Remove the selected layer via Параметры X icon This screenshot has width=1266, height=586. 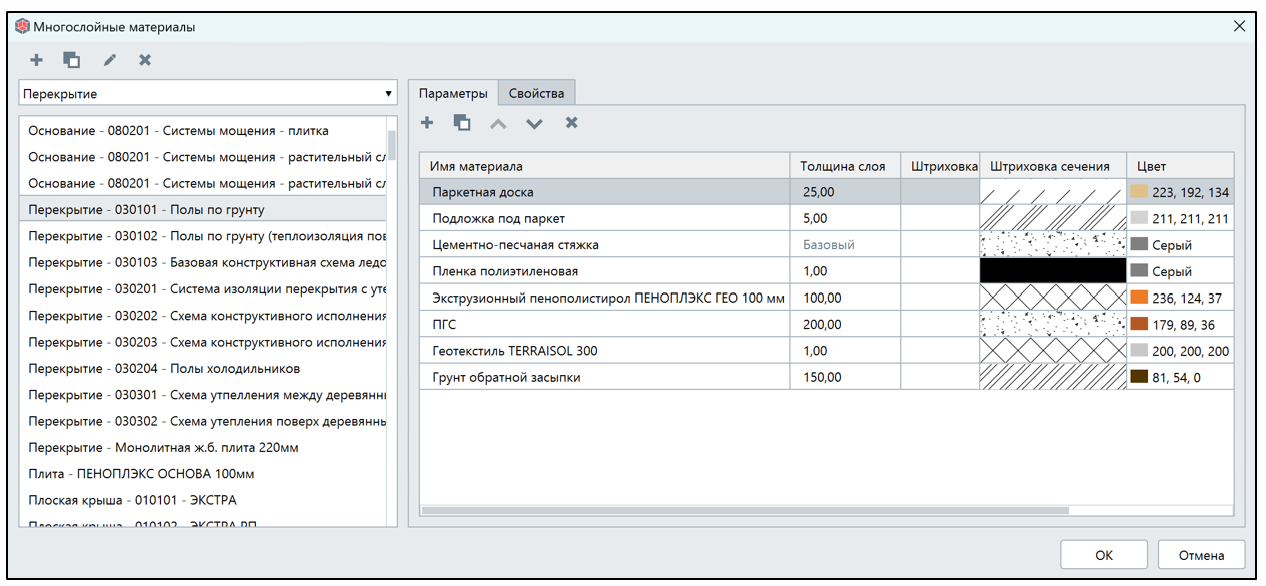tap(571, 123)
